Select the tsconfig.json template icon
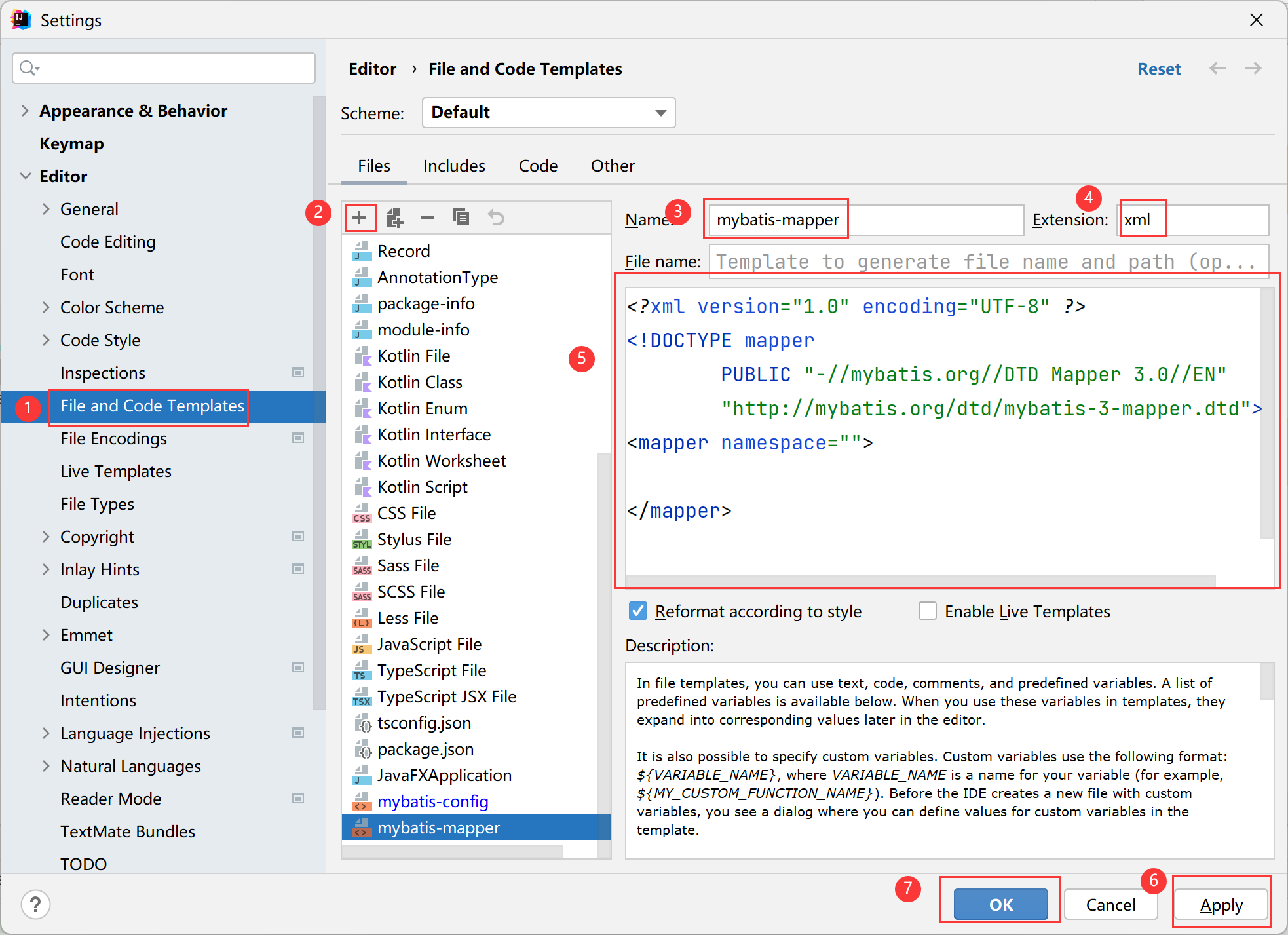Viewport: 1288px width, 935px height. pyautogui.click(x=362, y=723)
